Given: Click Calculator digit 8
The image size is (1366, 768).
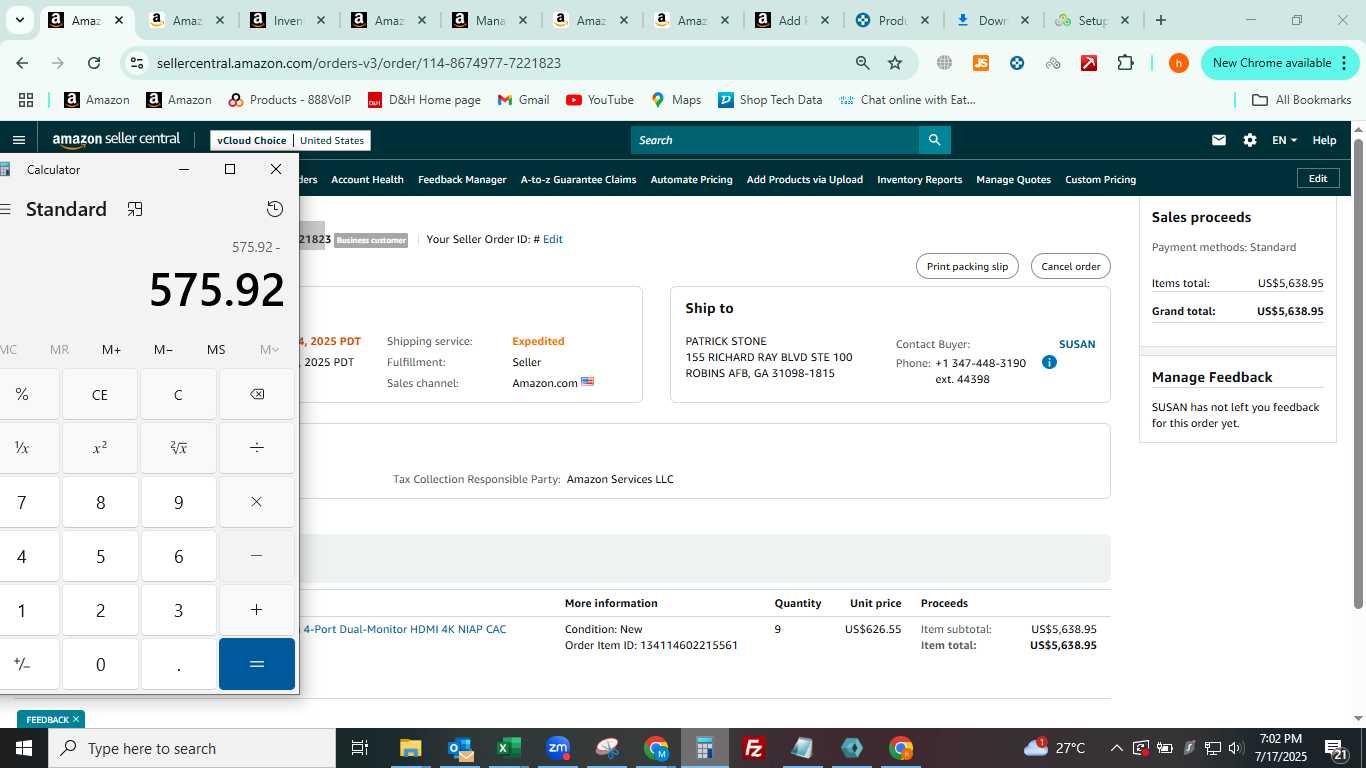Looking at the screenshot, I should pyautogui.click(x=100, y=502).
